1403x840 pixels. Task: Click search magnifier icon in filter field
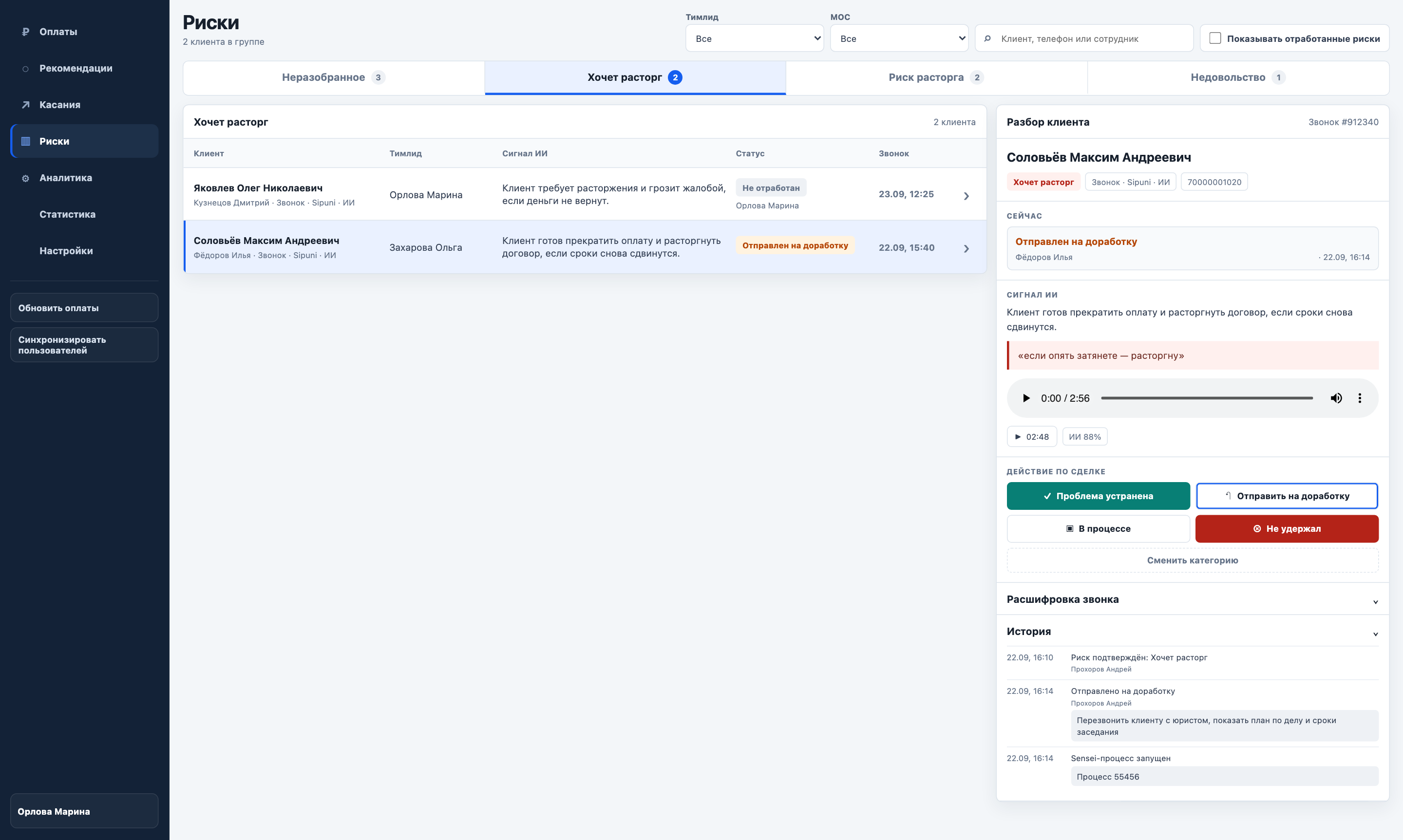pos(987,38)
